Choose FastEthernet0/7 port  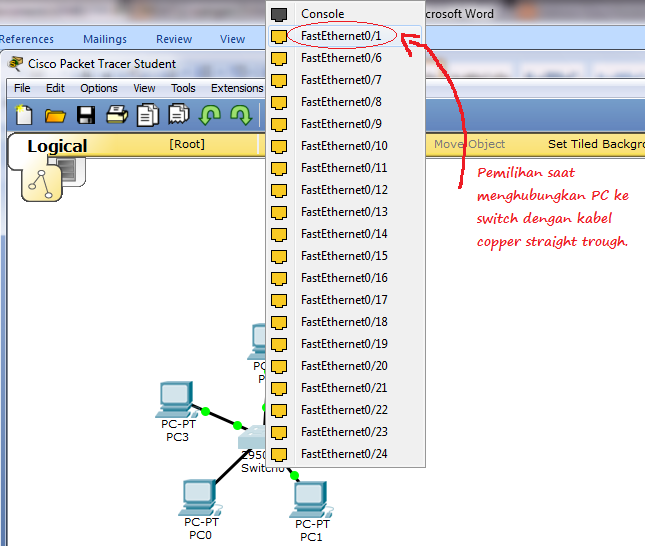[x=346, y=80]
